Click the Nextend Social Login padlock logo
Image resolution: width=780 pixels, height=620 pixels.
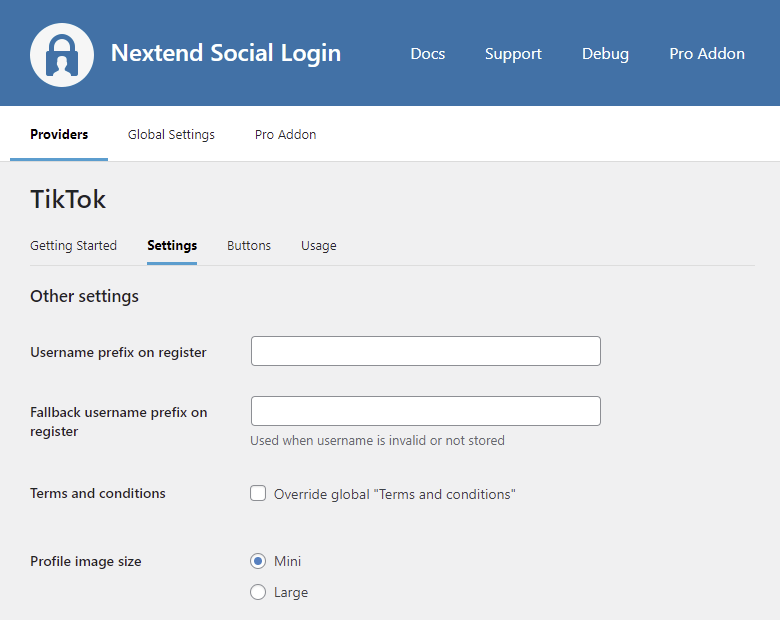pos(62,54)
